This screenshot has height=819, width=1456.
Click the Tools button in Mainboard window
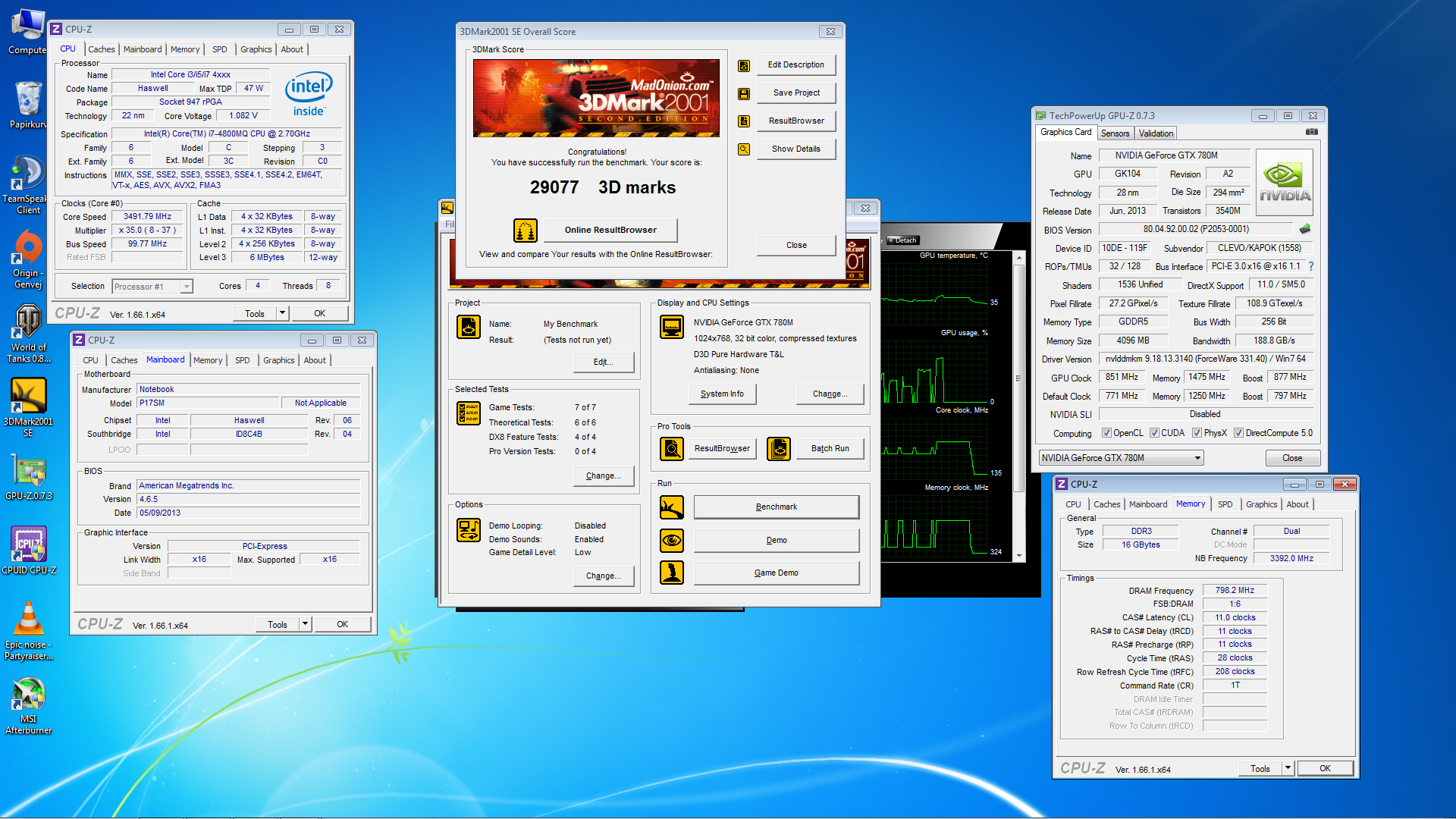pos(278,624)
